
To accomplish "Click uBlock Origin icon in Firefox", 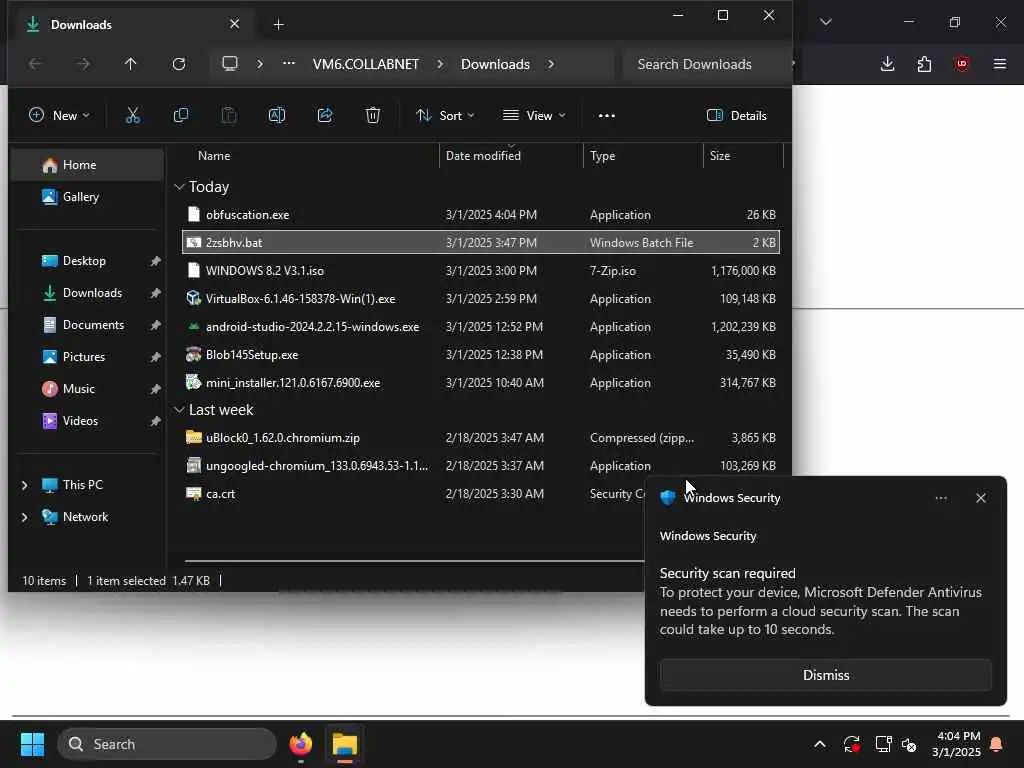I will click(961, 64).
